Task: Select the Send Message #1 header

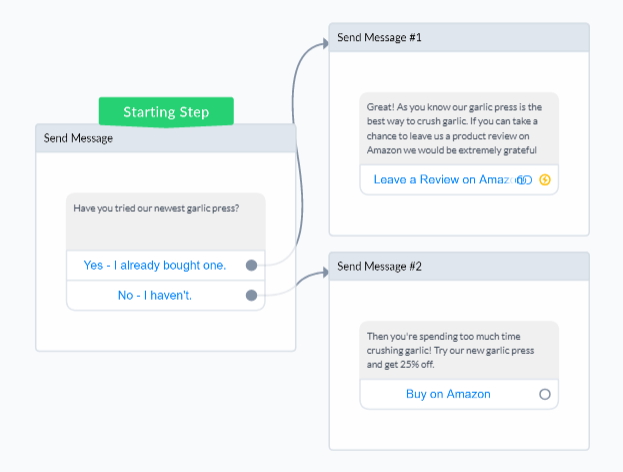Action: point(459,37)
